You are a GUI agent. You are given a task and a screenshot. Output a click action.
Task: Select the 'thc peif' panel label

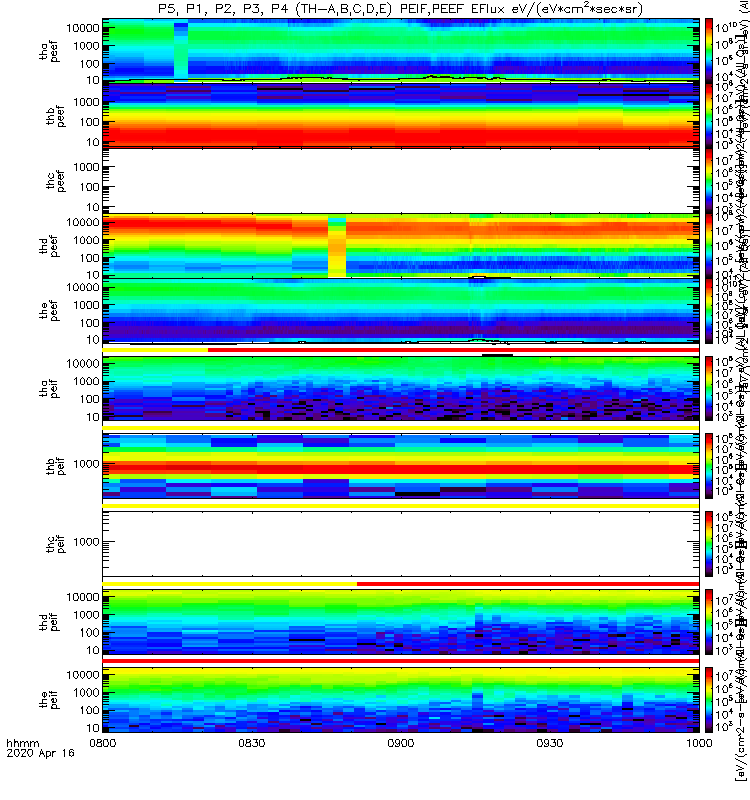(55, 544)
